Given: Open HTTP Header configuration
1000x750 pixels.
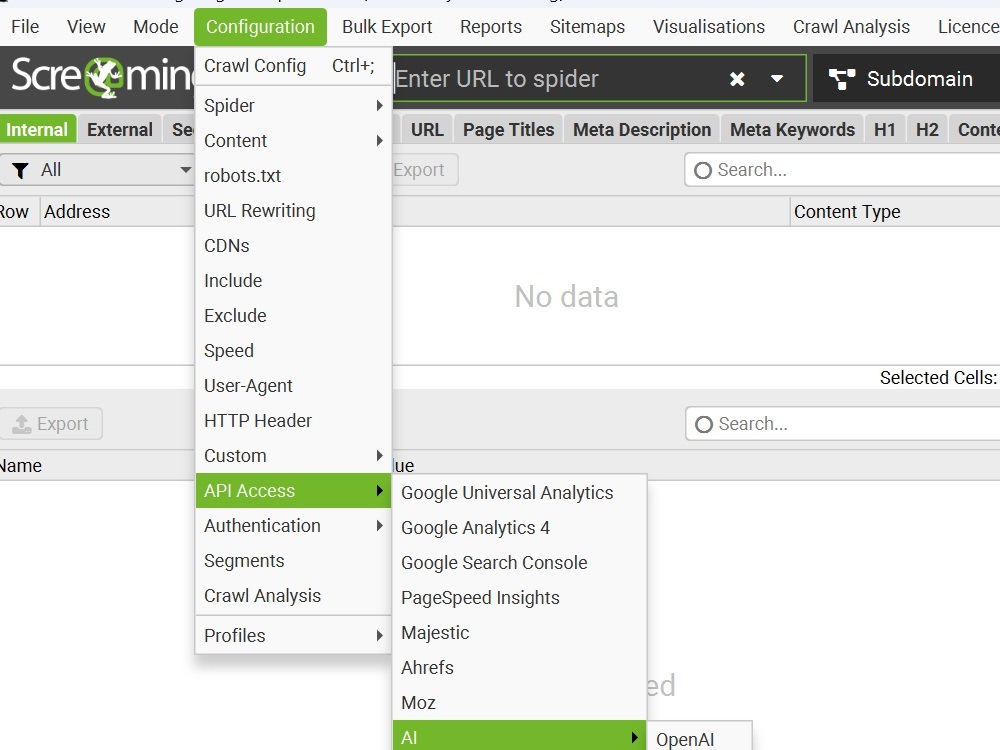Looking at the screenshot, I should (293, 421).
